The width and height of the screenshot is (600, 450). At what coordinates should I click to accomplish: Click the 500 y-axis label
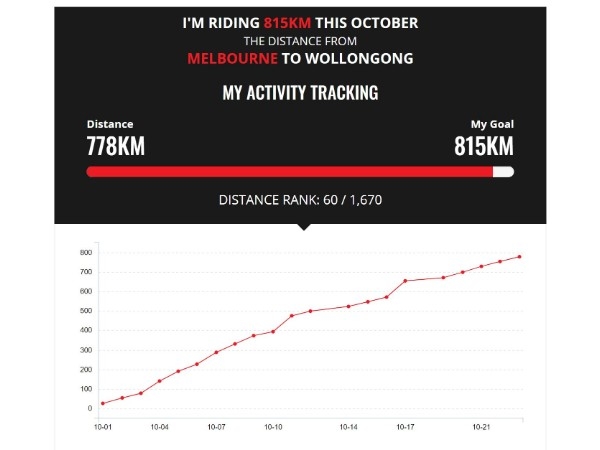point(86,311)
